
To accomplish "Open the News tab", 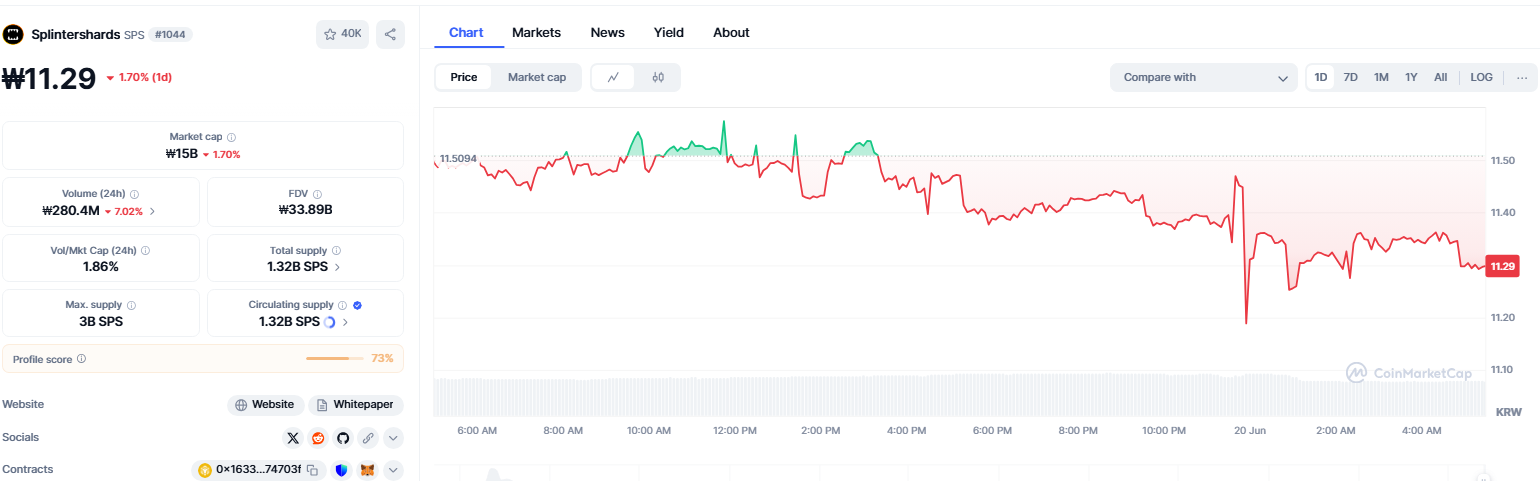I will 607,33.
